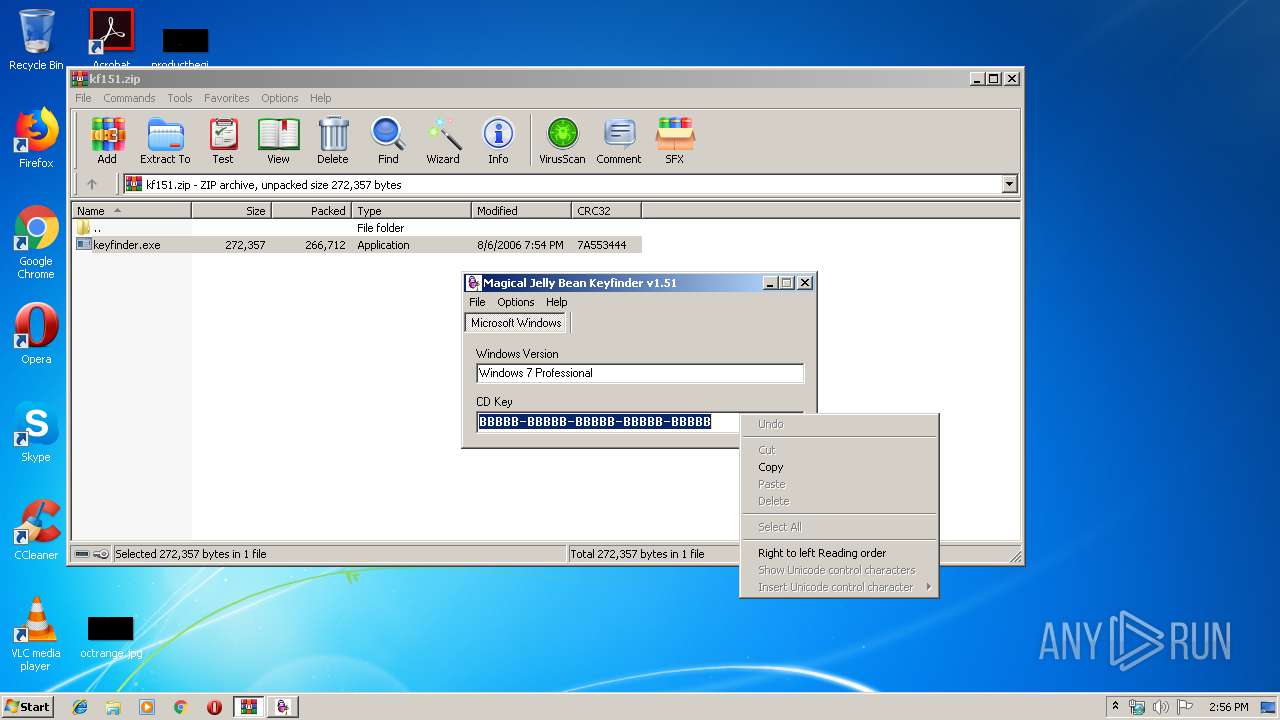Open WinRAR File menu
This screenshot has width=1280, height=720.
83,98
